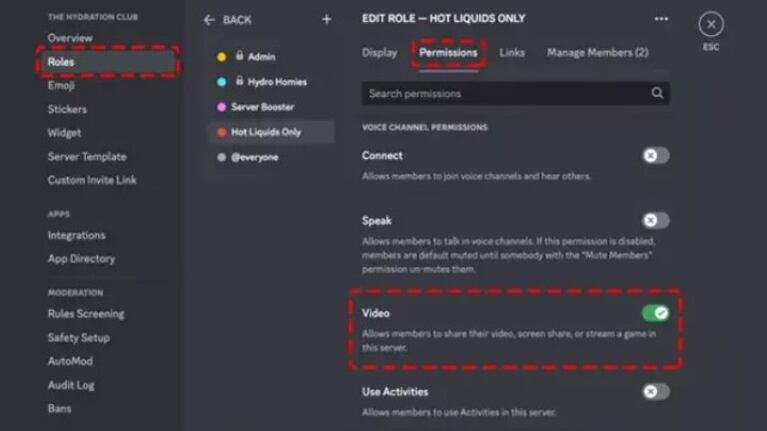Open the Manage Members tab
Screen dimensions: 767x431
597,52
